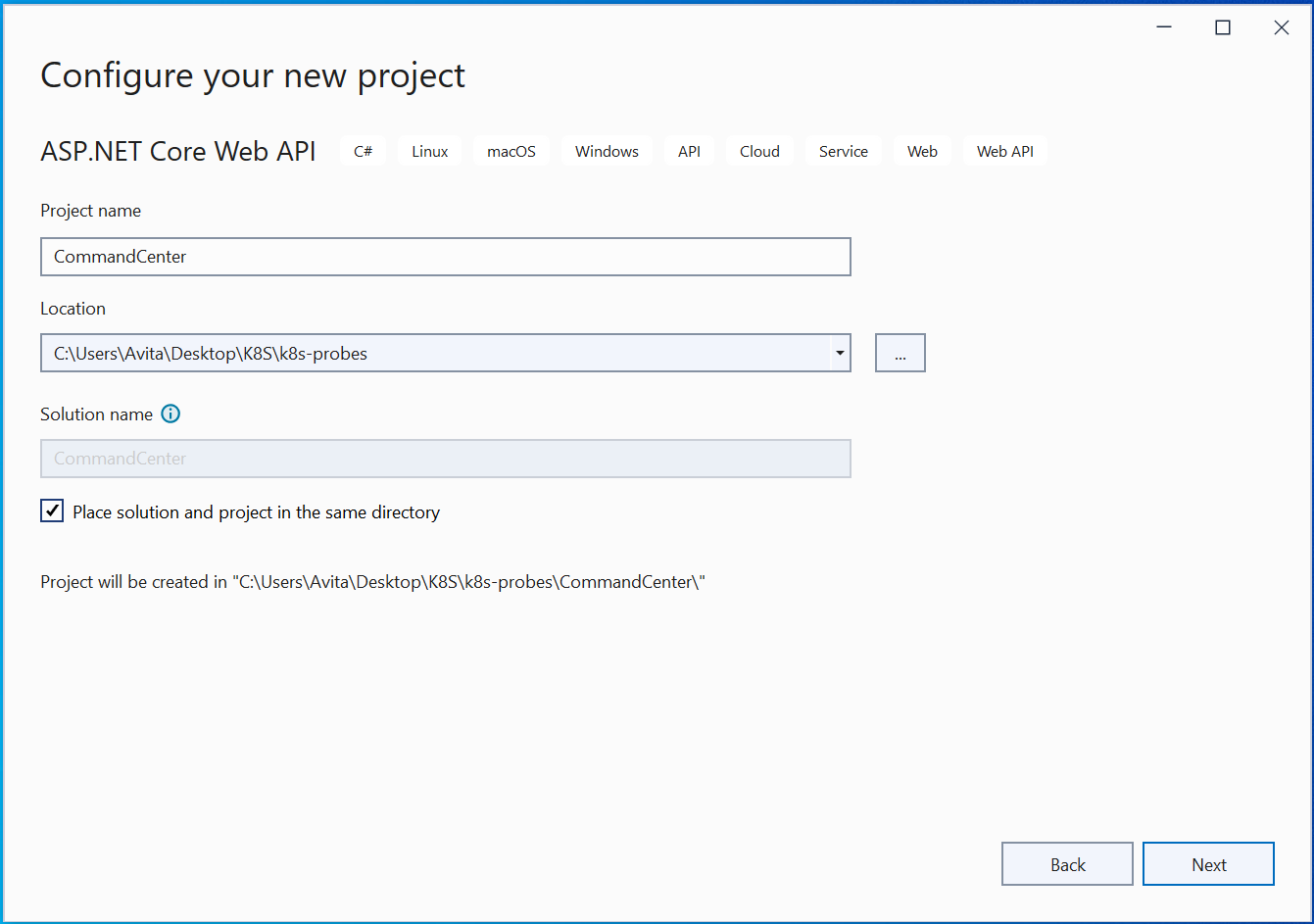The image size is (1314, 924).
Task: Click the 'Project will be created in' path text
Action: 373,582
